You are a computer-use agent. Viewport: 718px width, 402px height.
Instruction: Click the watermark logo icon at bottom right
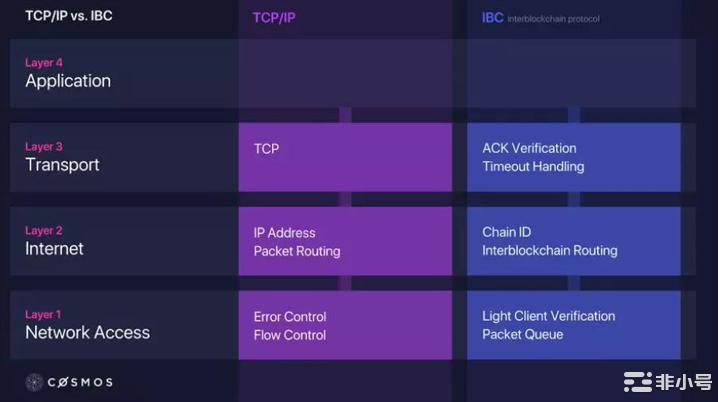coord(637,382)
